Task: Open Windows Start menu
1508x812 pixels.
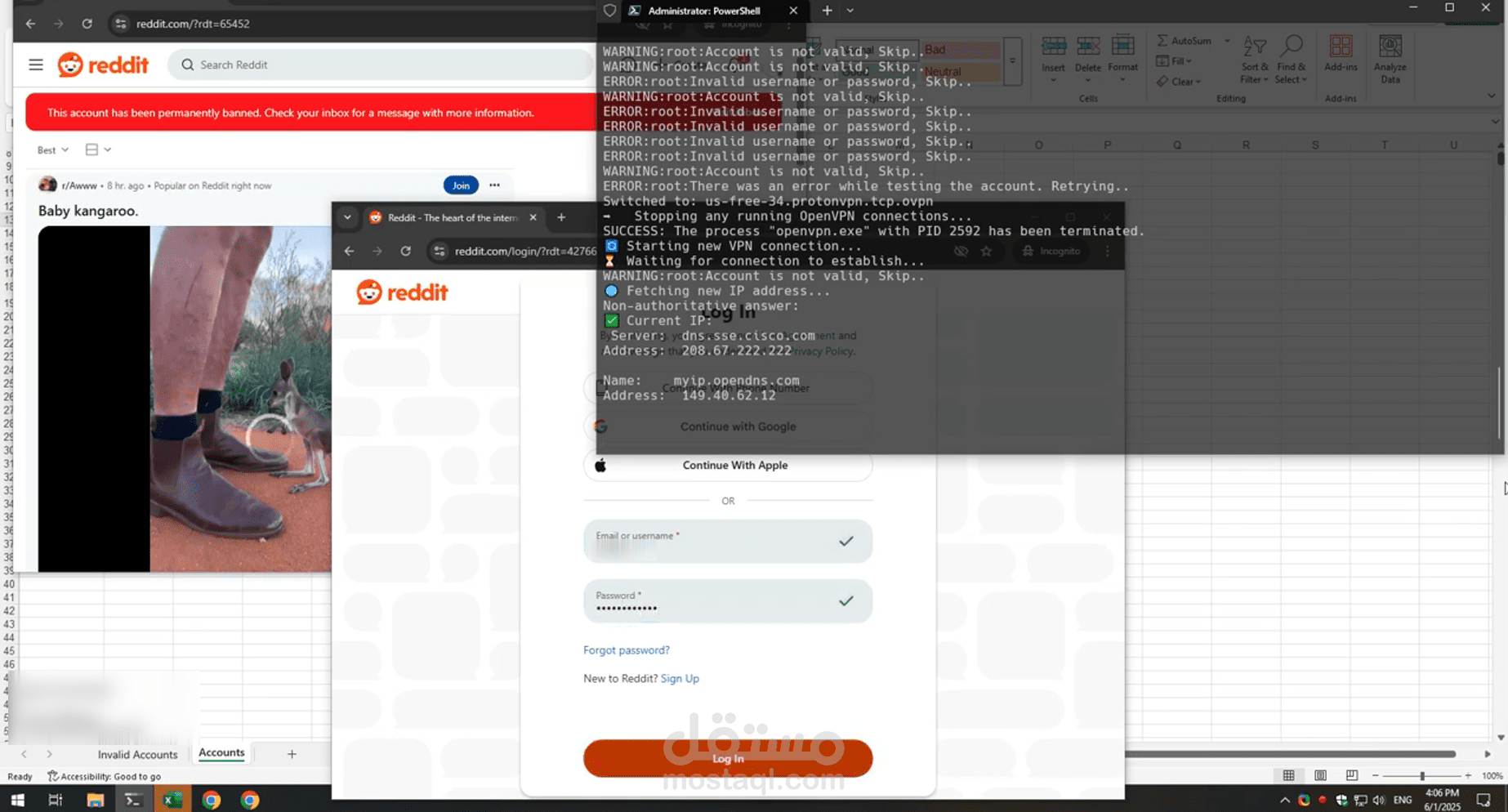Action: click(x=17, y=800)
